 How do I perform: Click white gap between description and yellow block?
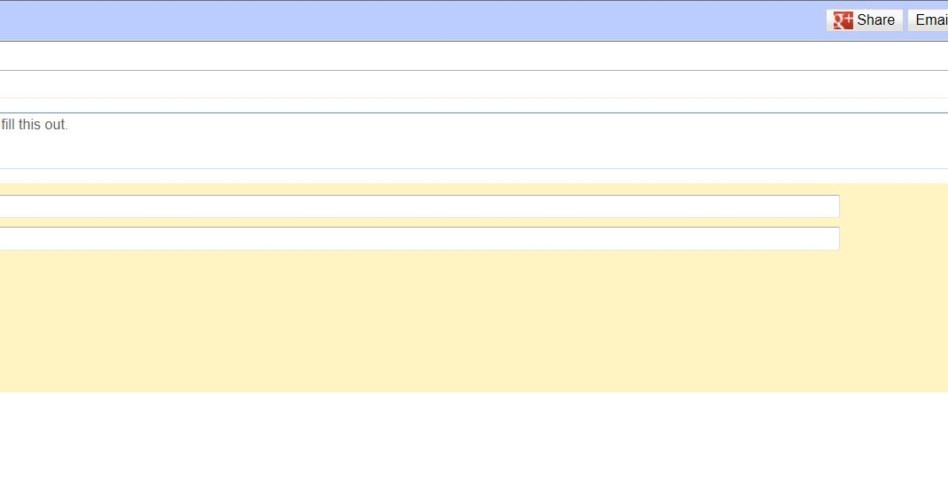(474, 176)
